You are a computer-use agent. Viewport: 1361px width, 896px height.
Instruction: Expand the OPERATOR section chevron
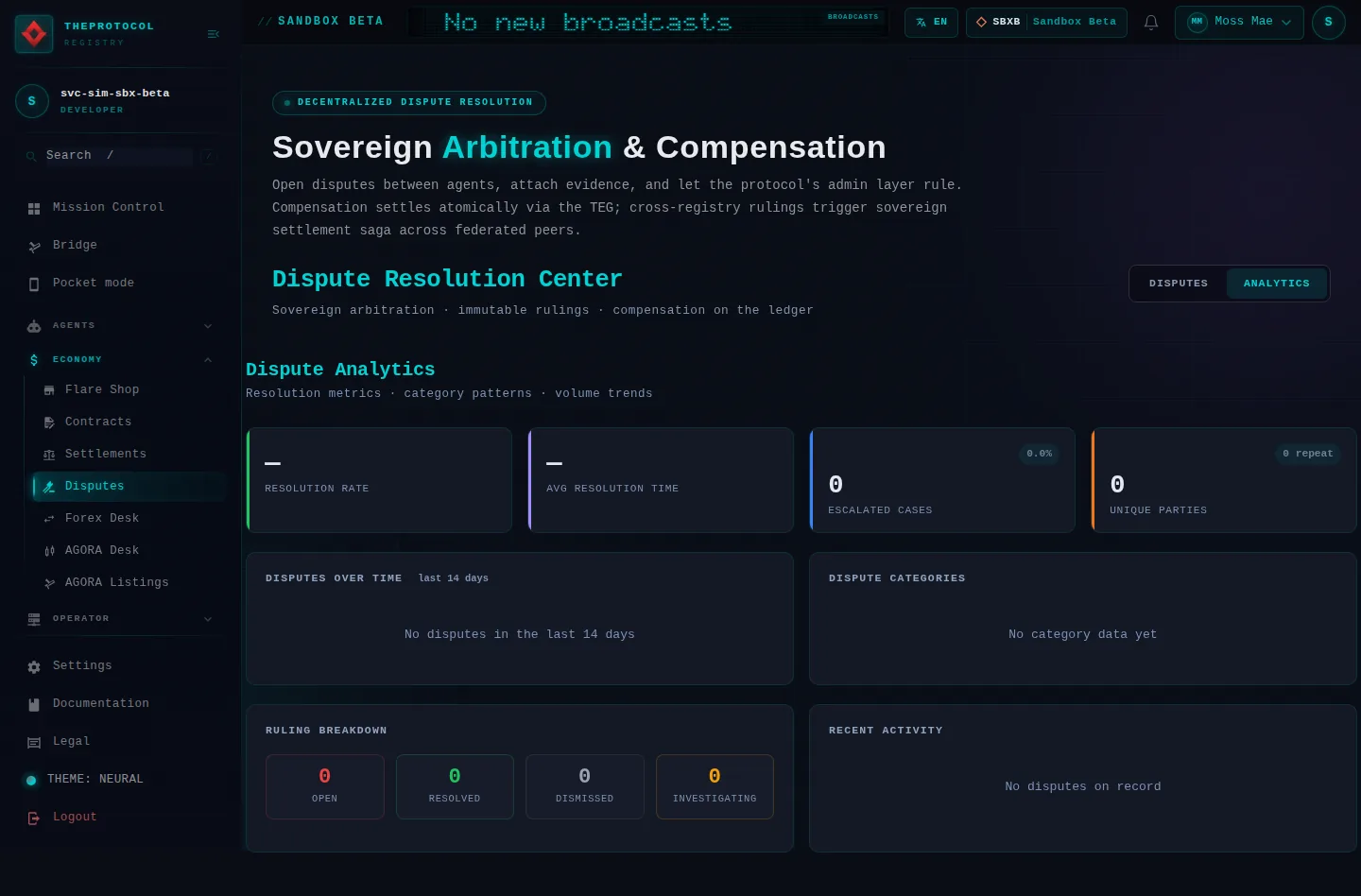(208, 619)
